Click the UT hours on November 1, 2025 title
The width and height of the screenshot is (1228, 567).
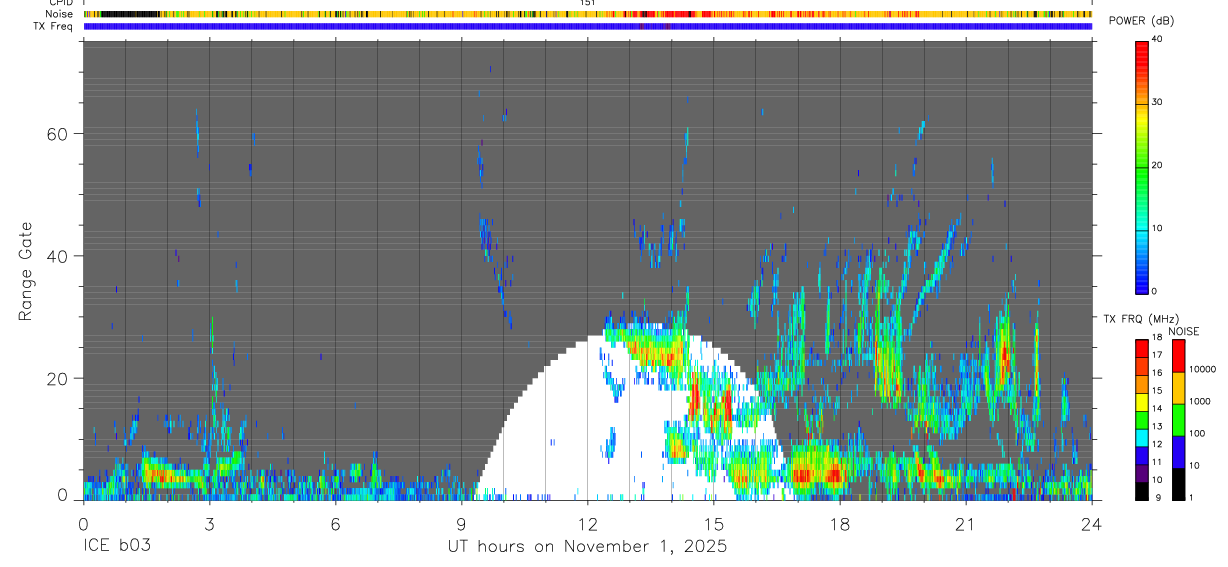[587, 547]
